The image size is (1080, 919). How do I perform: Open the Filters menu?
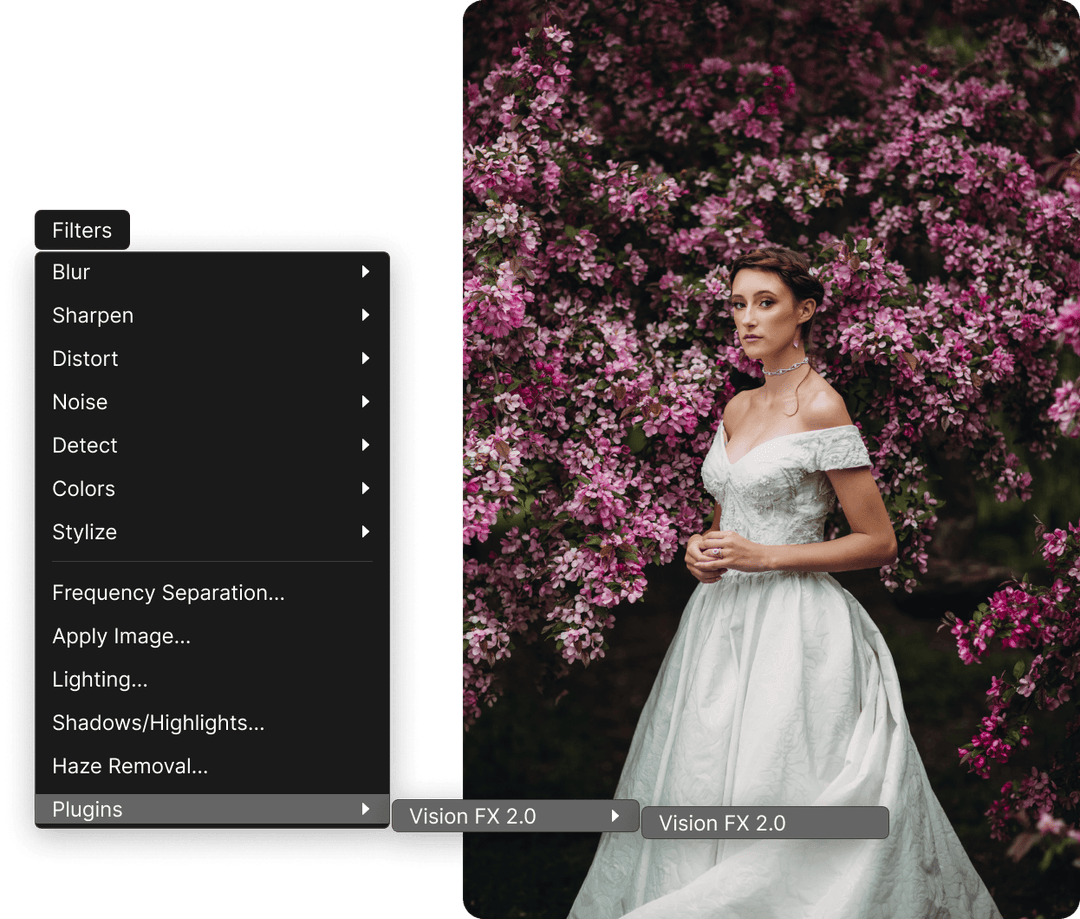click(x=80, y=229)
